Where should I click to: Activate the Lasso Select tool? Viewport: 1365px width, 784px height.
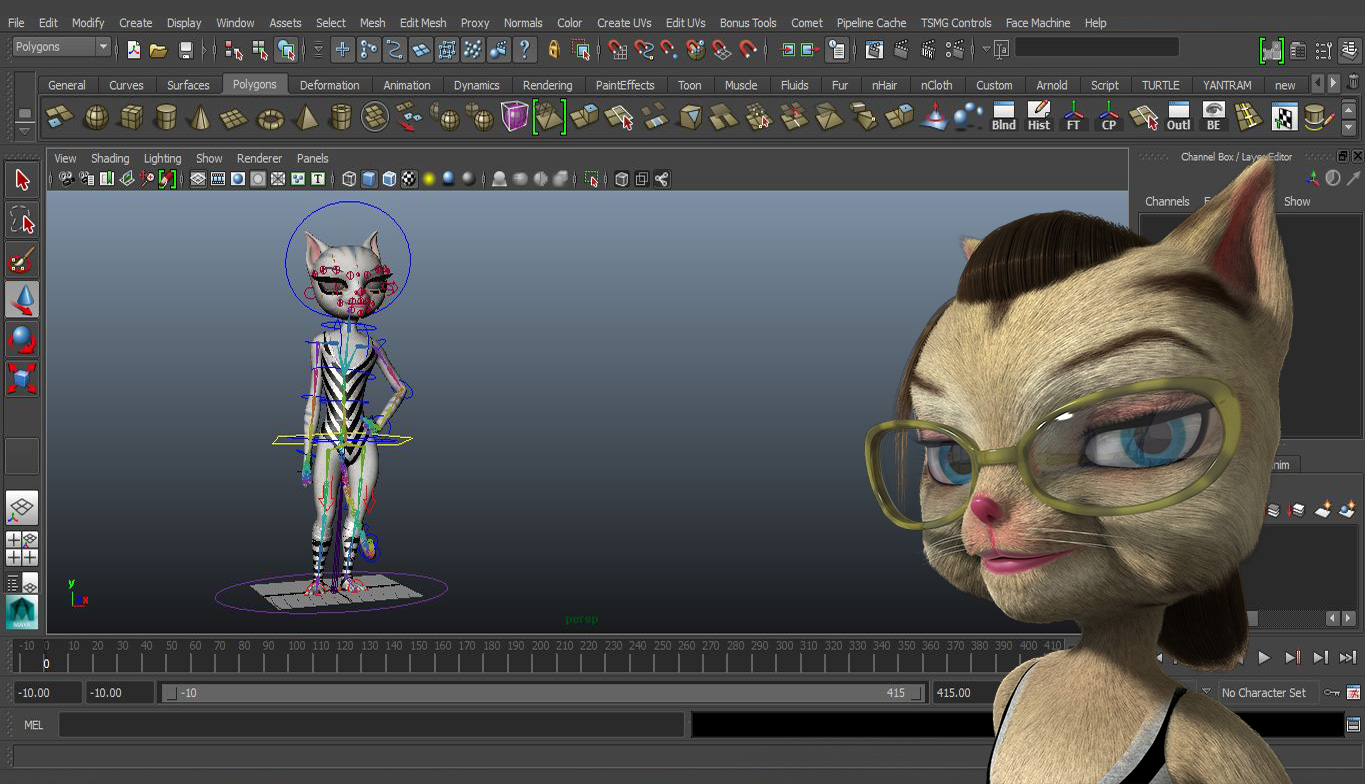tap(22, 220)
